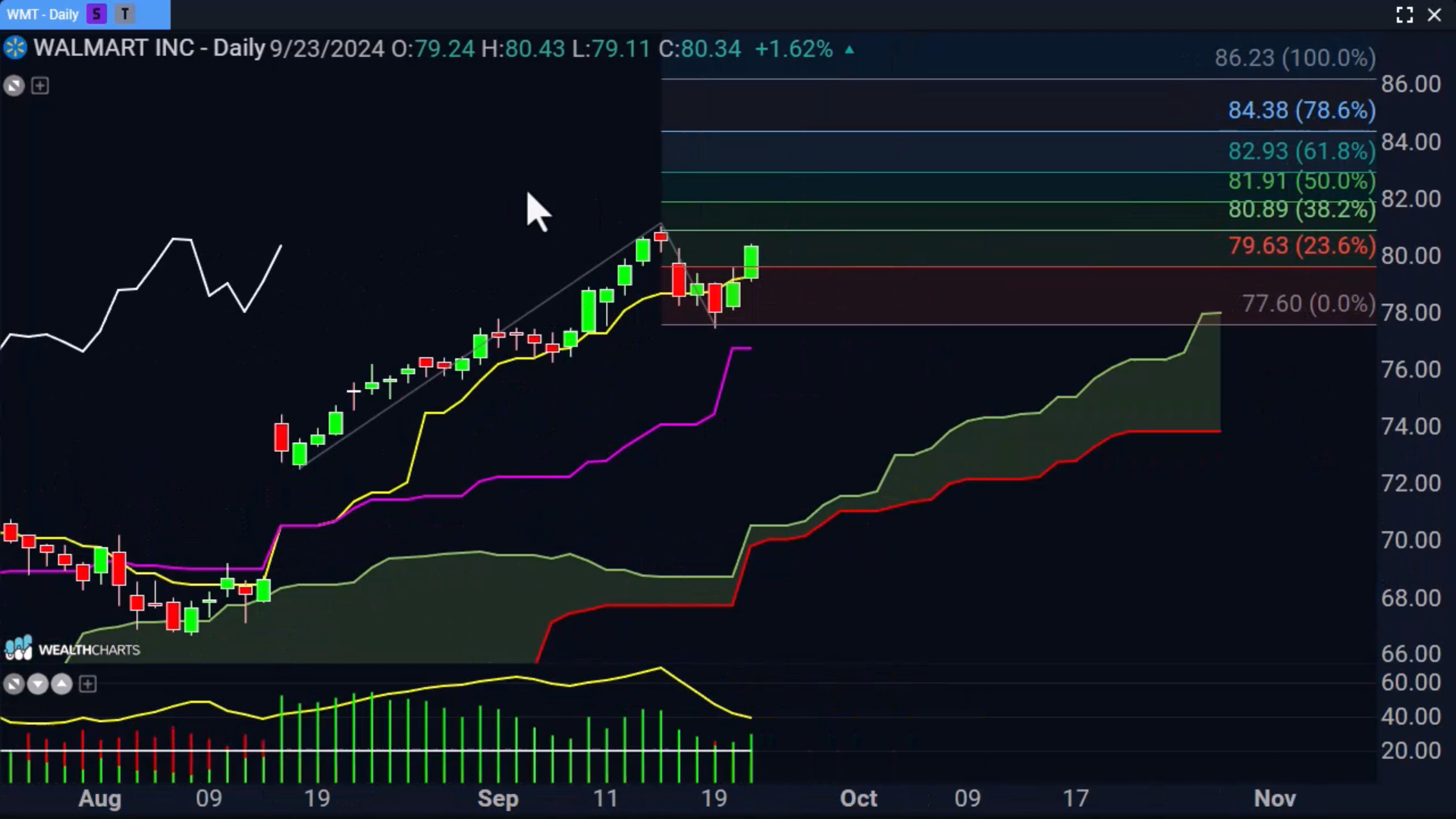Click the main chart pane maximize icon

tap(14, 86)
